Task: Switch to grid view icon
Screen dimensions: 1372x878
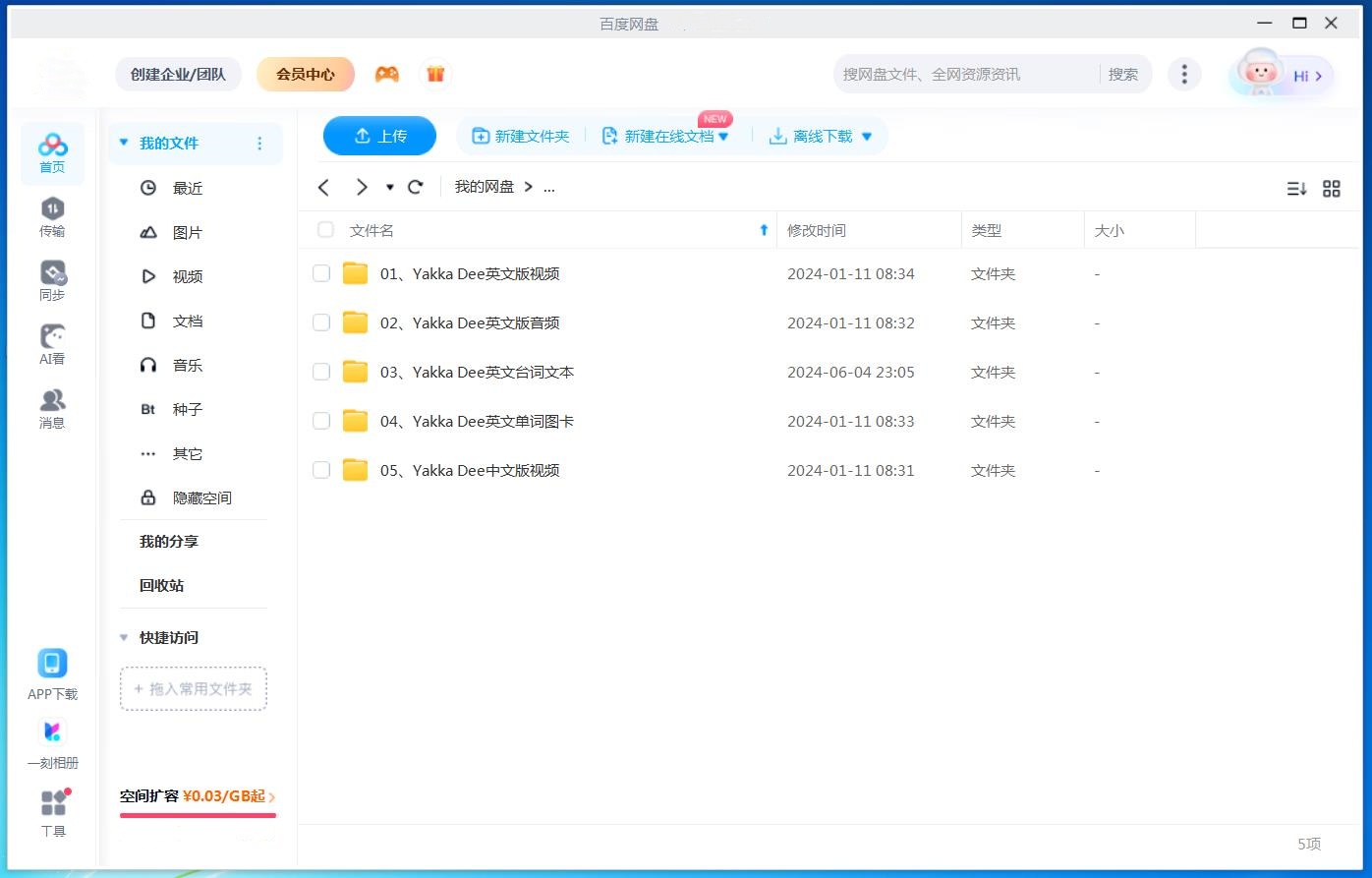Action: (1332, 189)
